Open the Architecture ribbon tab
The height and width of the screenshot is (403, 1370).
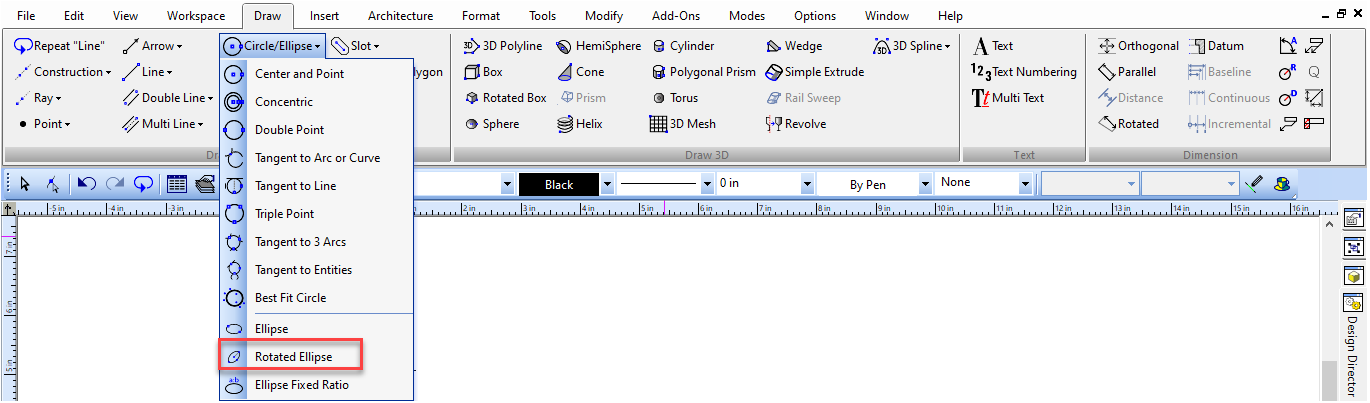[400, 16]
